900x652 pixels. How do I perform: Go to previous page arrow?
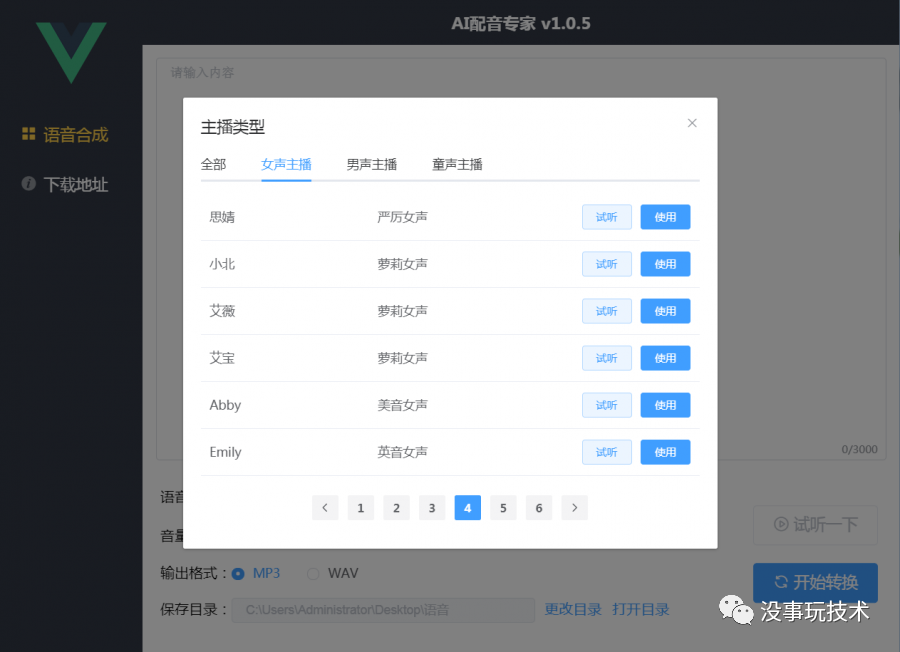[325, 507]
